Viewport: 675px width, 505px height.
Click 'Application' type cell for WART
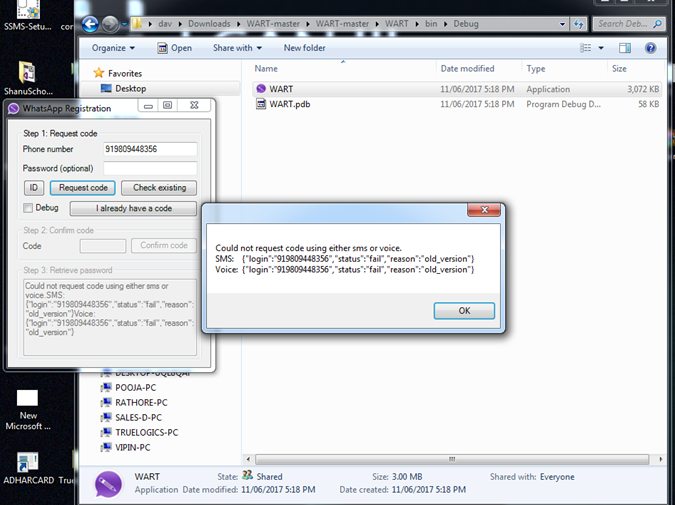pyautogui.click(x=548, y=89)
